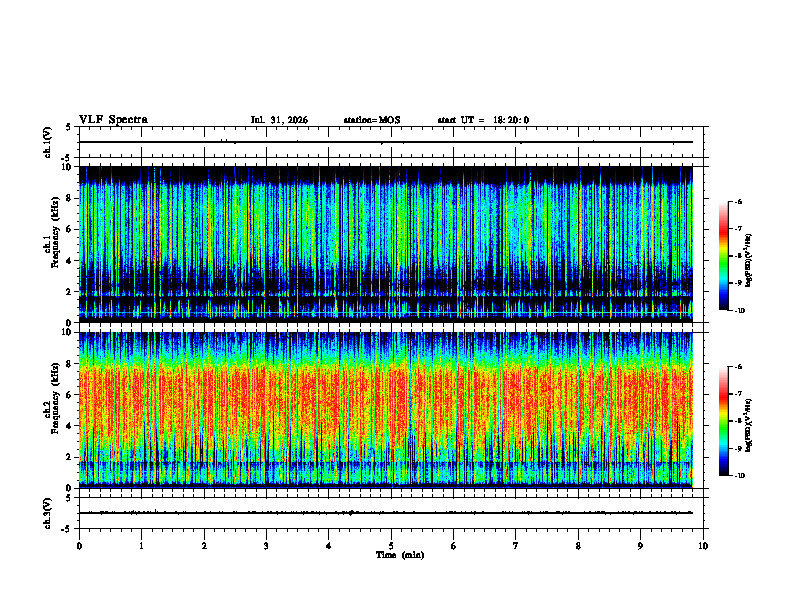
Task: Click the 3 minute tick on time axis
Action: 266,546
